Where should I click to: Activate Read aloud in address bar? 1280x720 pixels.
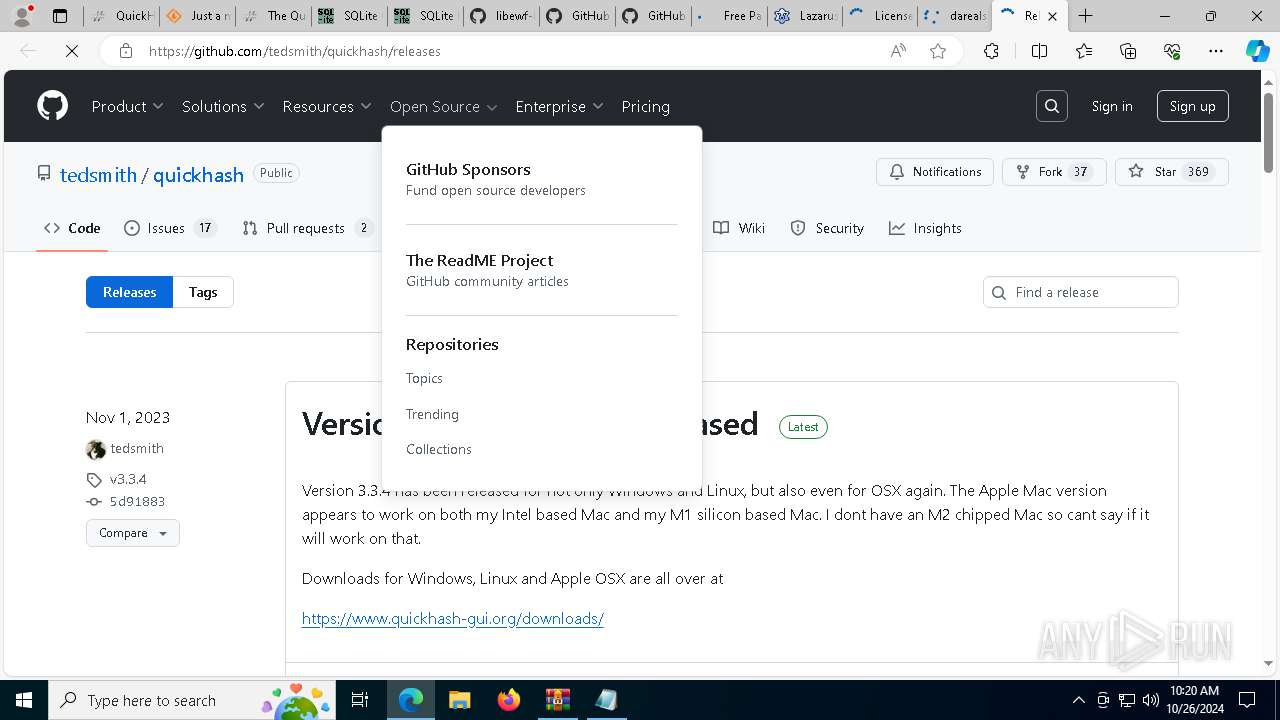tap(898, 51)
